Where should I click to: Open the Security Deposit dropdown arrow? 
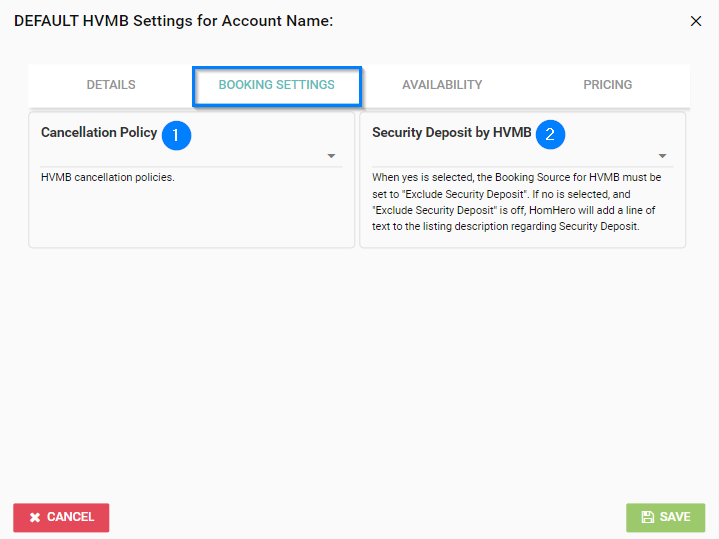point(662,156)
